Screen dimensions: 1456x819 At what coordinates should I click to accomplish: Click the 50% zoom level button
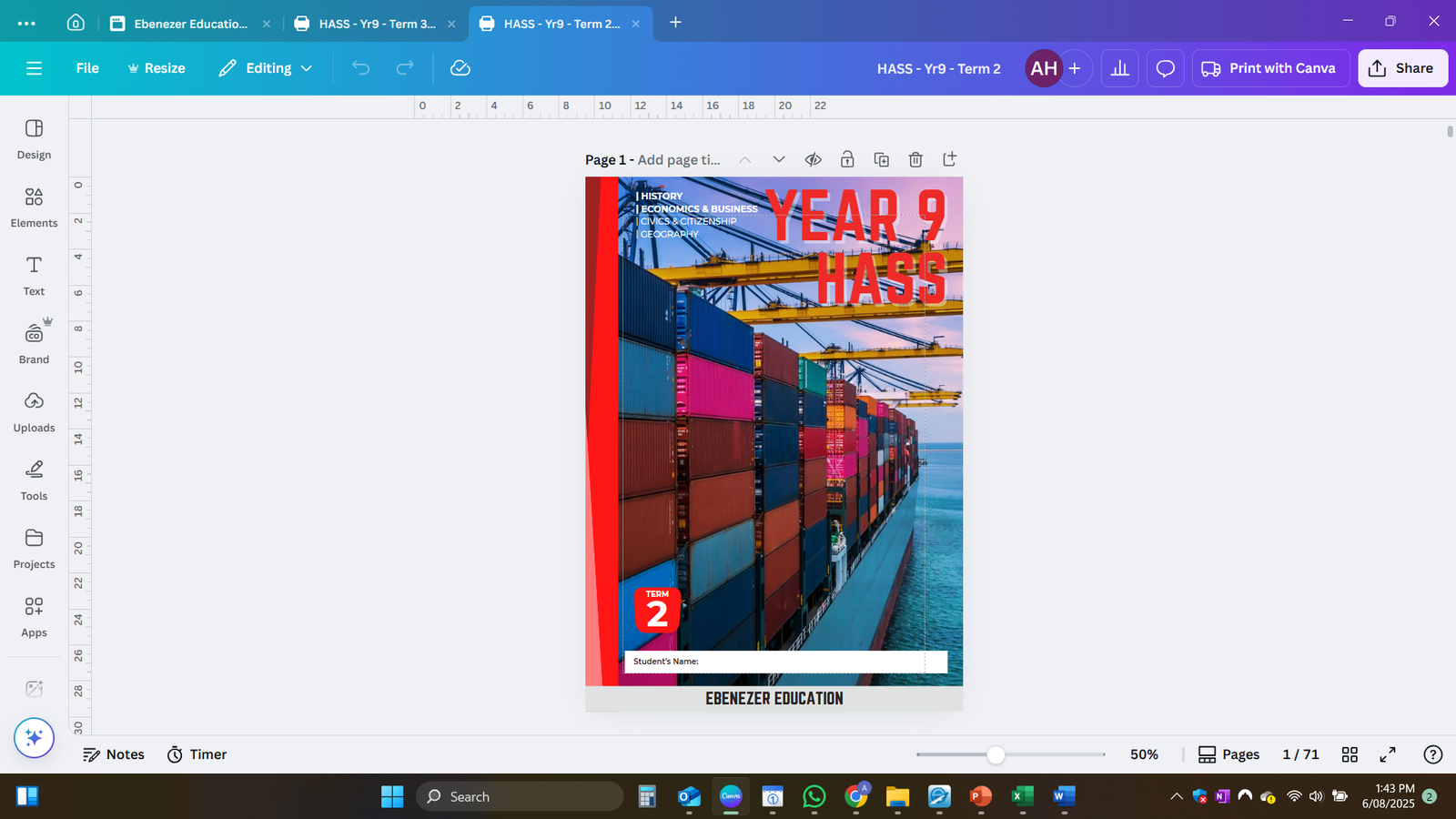(1144, 754)
